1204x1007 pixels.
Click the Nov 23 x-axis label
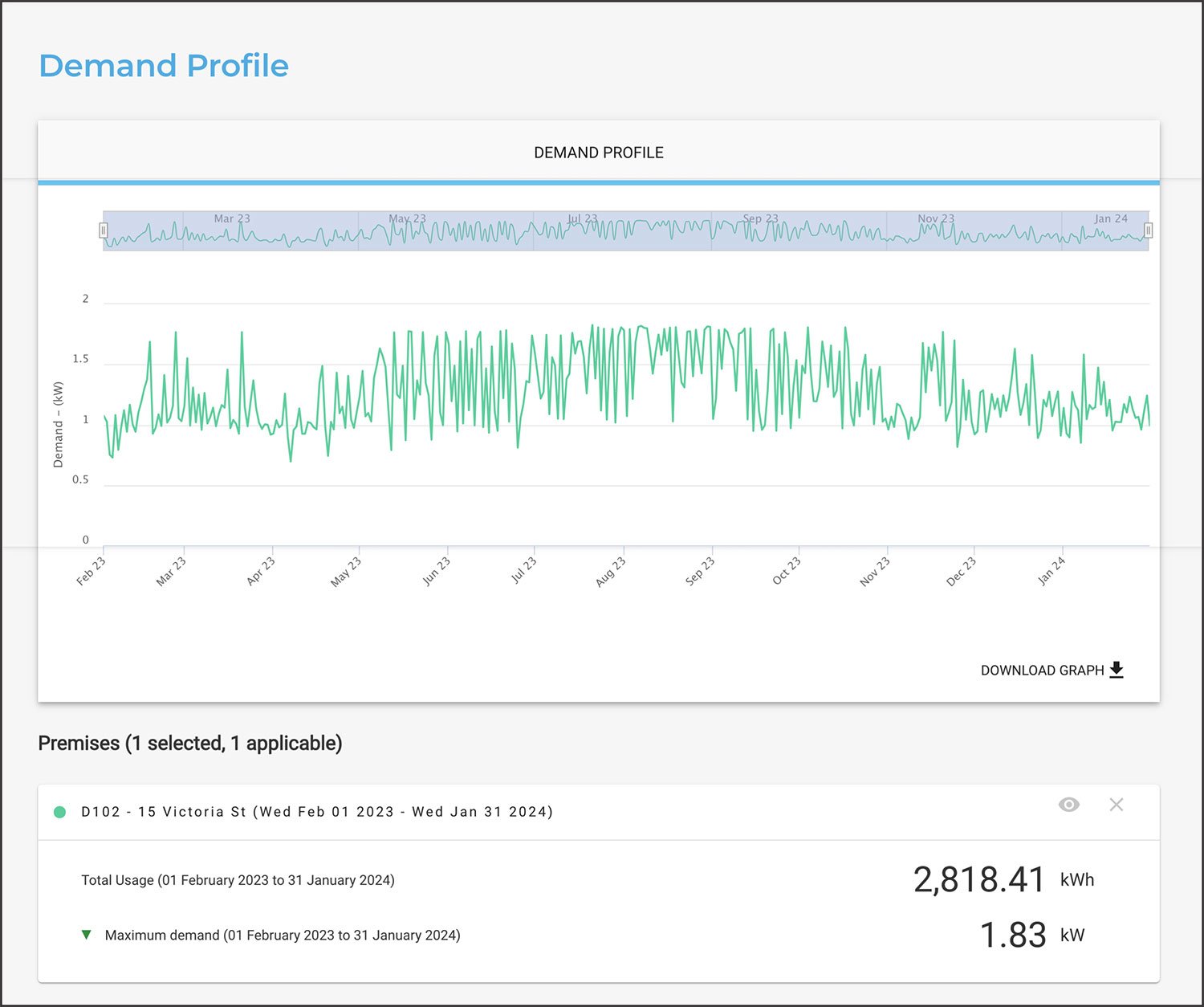click(875, 572)
